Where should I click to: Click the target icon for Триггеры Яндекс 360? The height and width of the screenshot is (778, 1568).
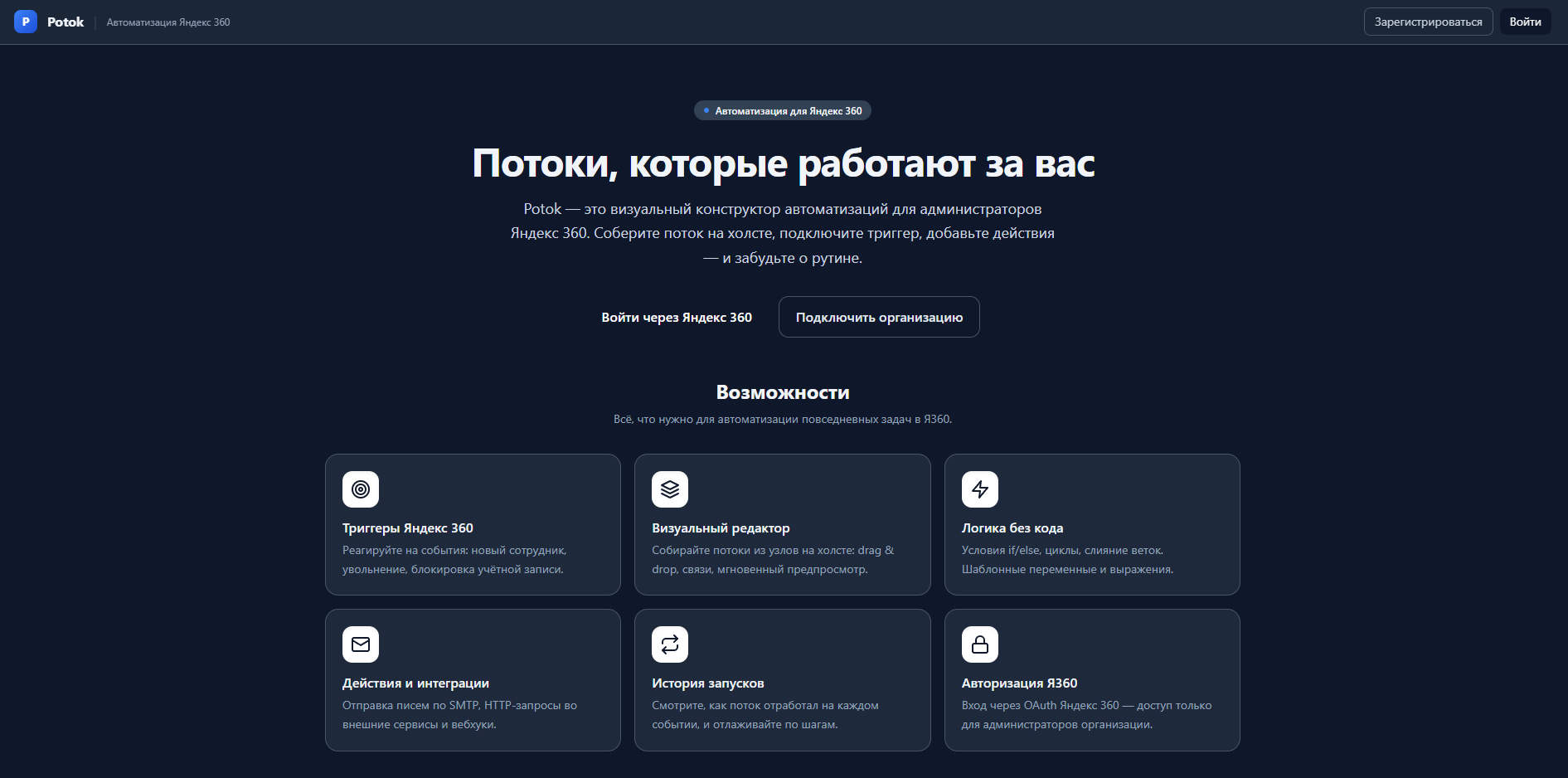pos(361,489)
